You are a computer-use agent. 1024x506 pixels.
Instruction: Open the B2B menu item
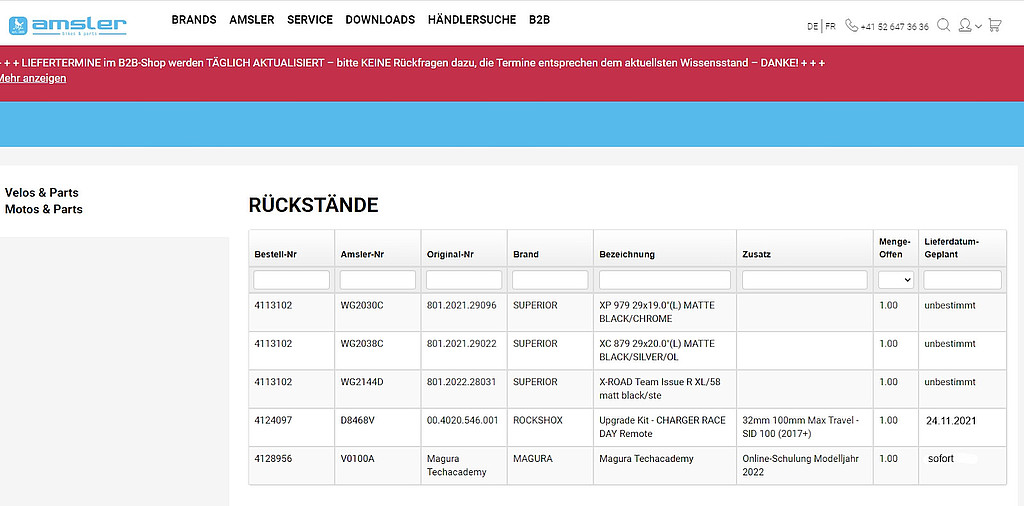[x=539, y=20]
